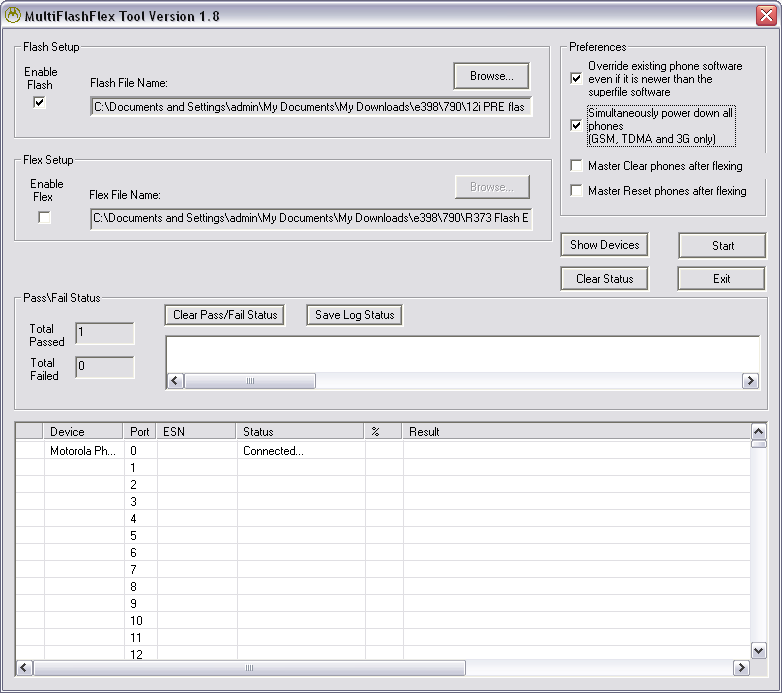The height and width of the screenshot is (693, 782).
Task: Click the Port column header
Action: click(140, 431)
